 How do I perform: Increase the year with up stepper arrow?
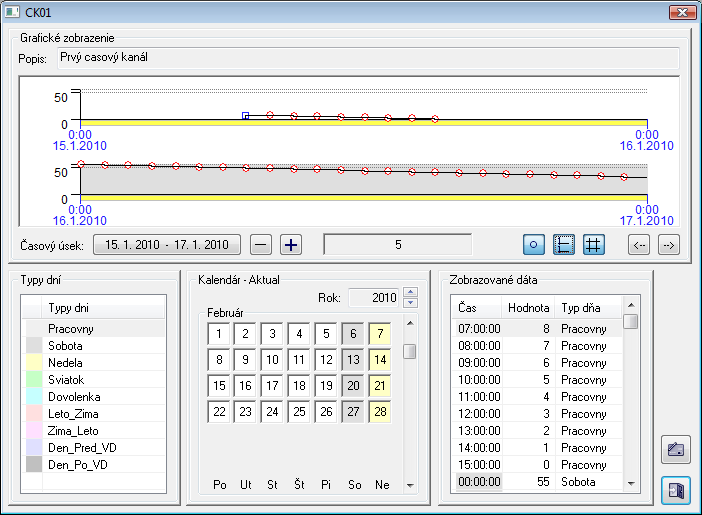(x=410, y=292)
